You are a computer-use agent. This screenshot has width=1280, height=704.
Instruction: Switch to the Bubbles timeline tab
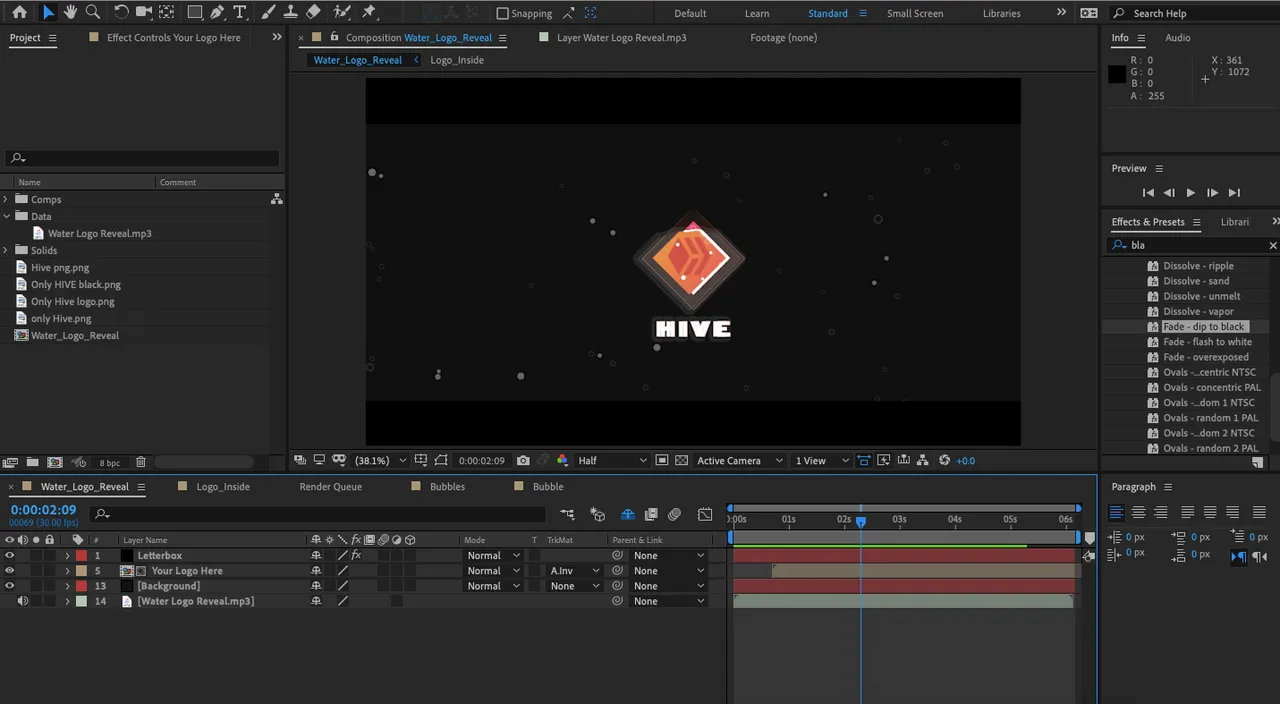tap(447, 487)
